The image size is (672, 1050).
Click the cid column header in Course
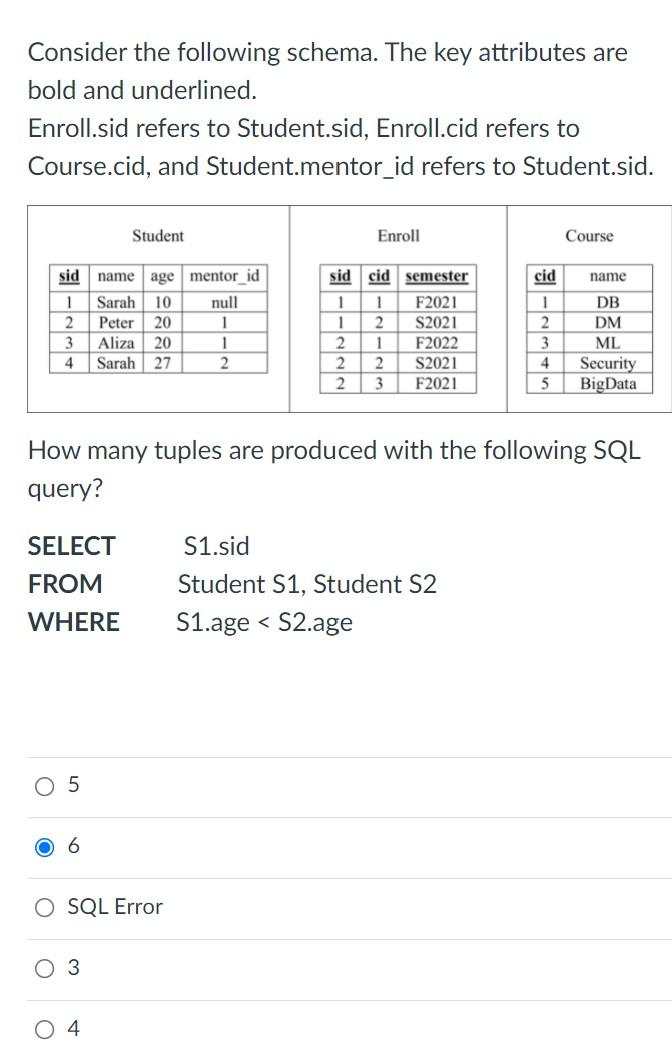point(545,276)
